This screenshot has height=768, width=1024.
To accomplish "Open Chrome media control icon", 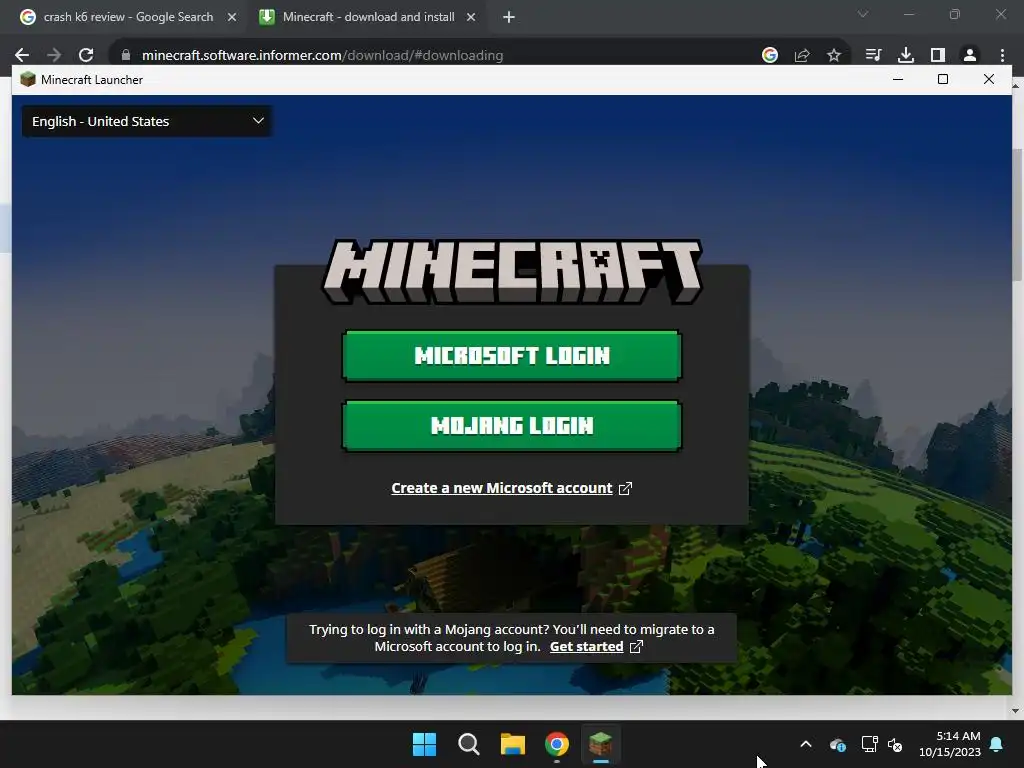I will (x=873, y=55).
